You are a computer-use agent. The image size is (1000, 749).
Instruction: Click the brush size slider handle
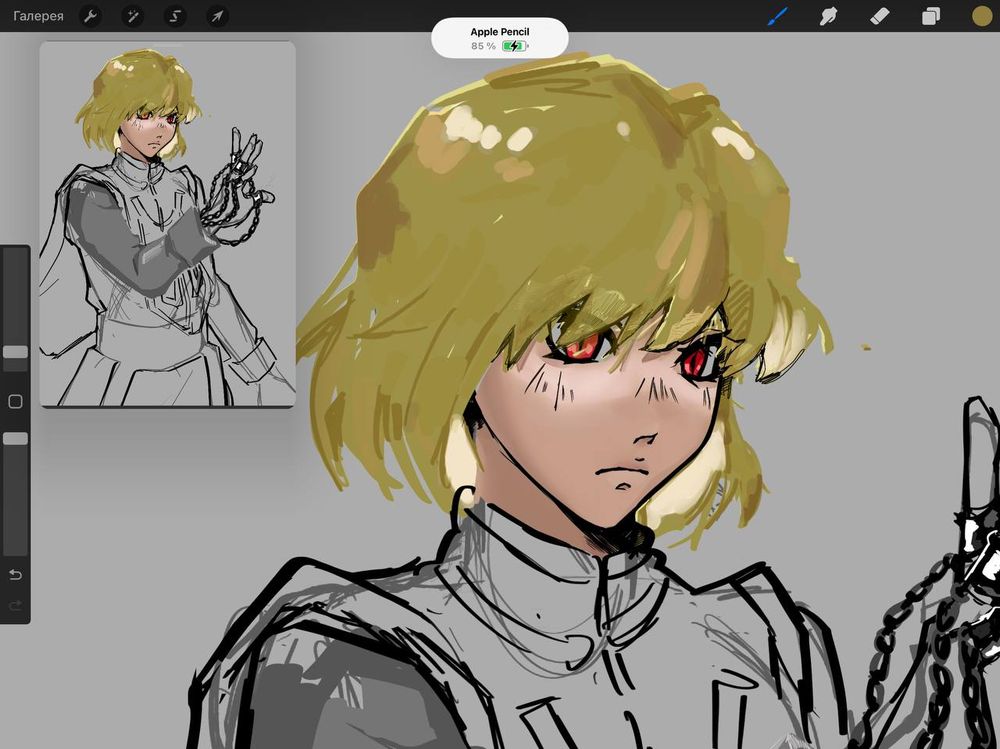pyautogui.click(x=15, y=352)
